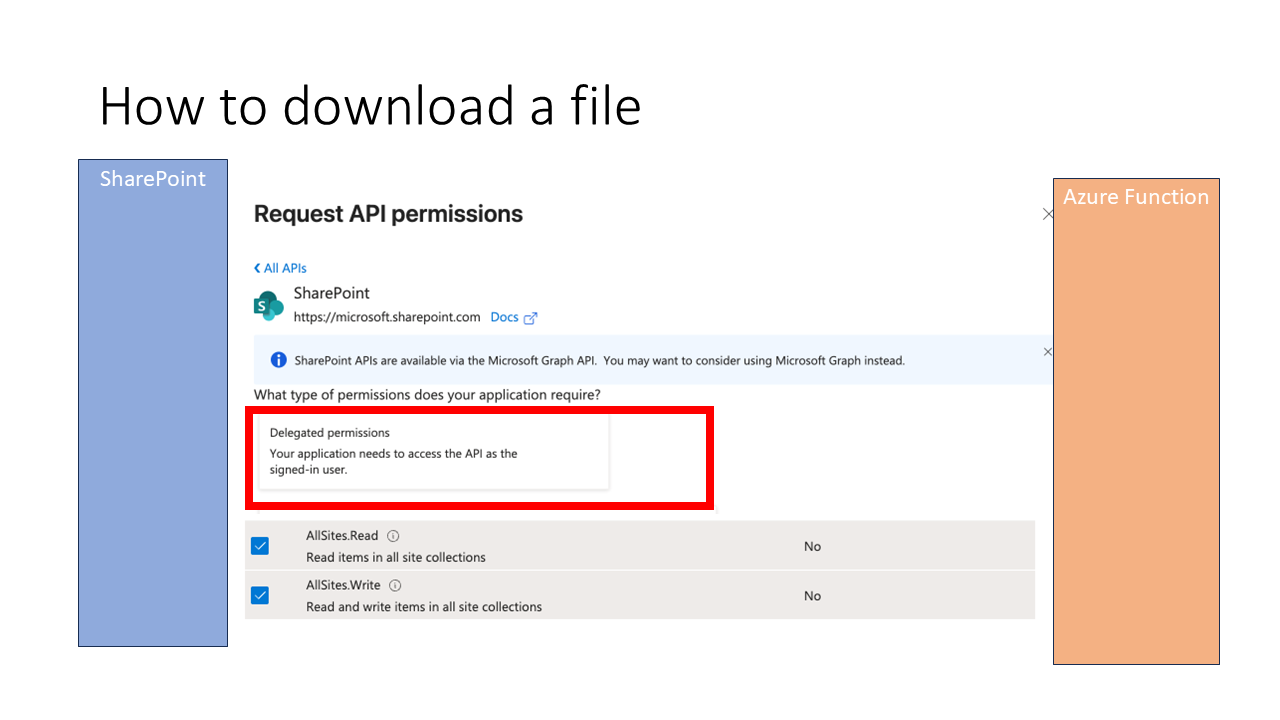The width and height of the screenshot is (1280, 720).
Task: Uncheck the AllSites.Read permission checkbox
Action: point(260,546)
